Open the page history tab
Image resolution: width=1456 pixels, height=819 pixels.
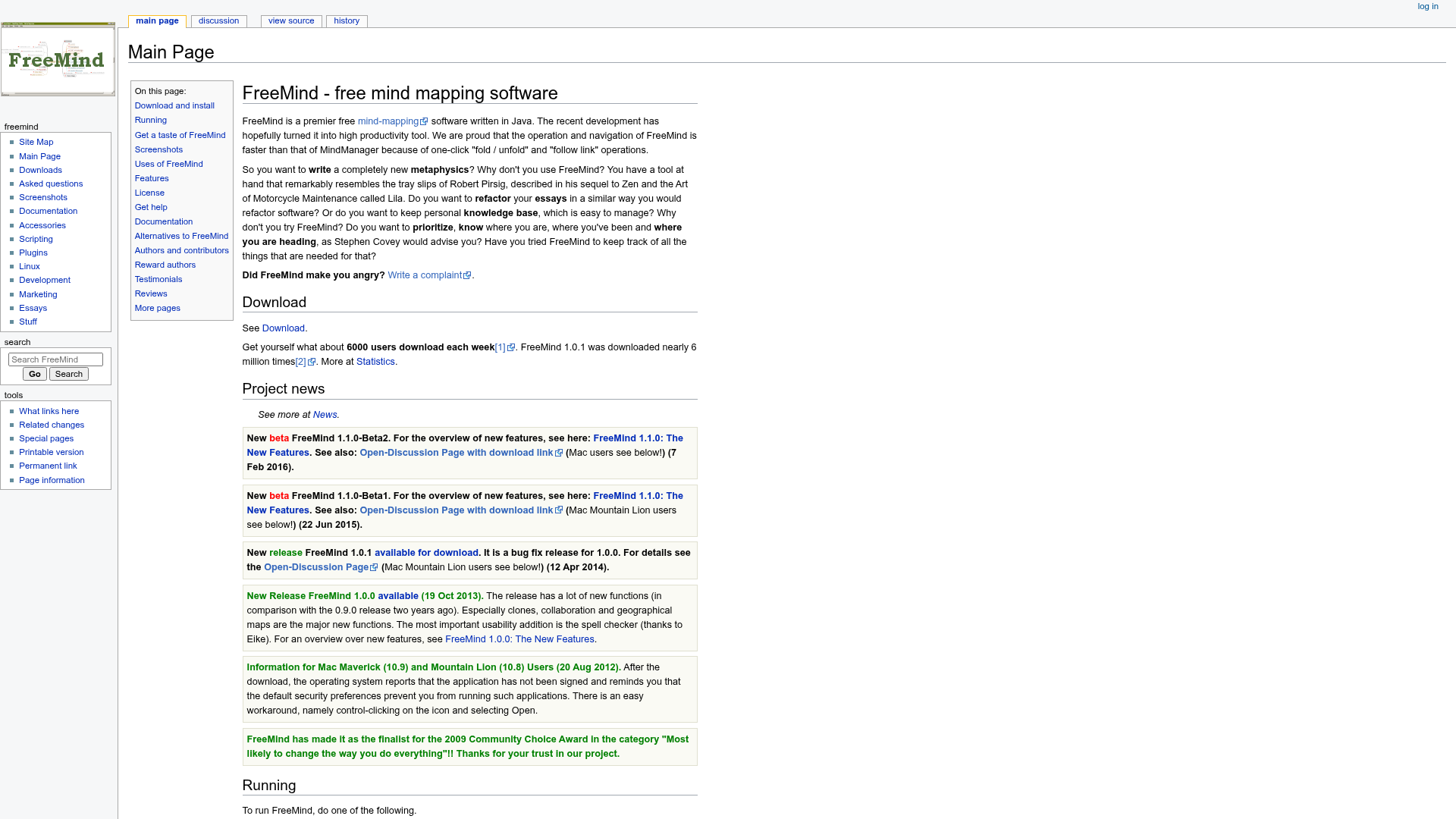[346, 20]
